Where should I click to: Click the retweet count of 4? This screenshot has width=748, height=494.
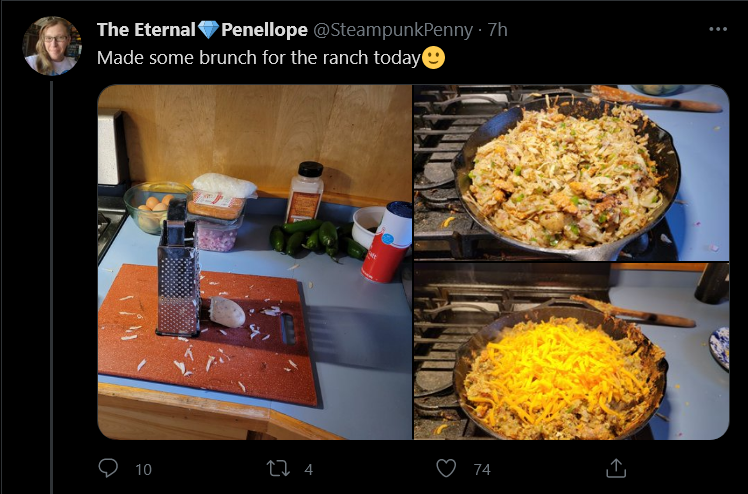coord(309,469)
